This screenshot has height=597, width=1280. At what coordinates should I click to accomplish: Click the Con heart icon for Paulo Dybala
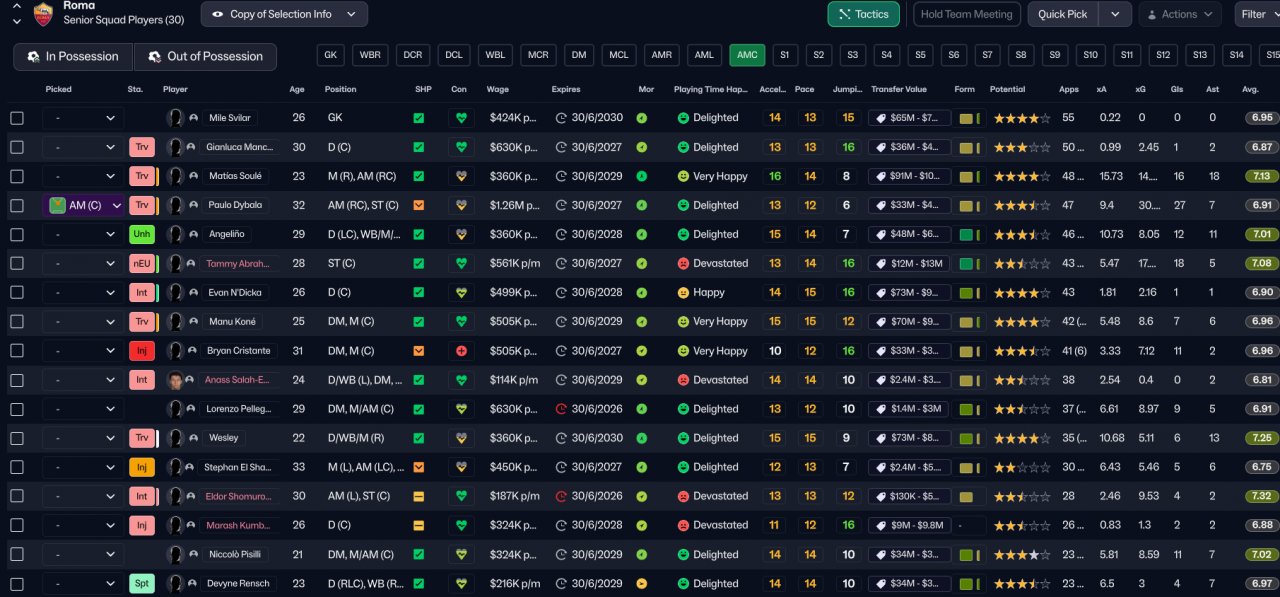coord(461,205)
